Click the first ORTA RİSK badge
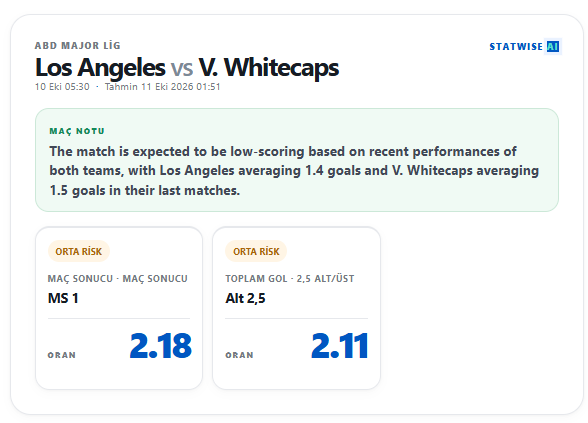 pos(79,251)
